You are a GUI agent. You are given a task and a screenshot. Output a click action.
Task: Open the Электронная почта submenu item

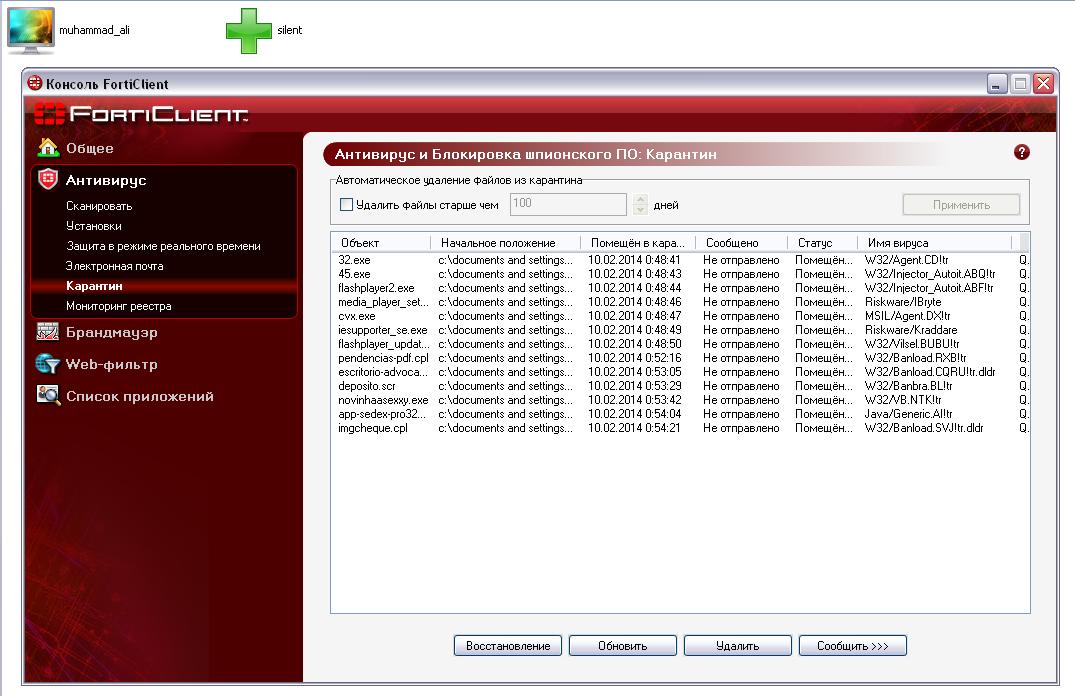point(114,266)
